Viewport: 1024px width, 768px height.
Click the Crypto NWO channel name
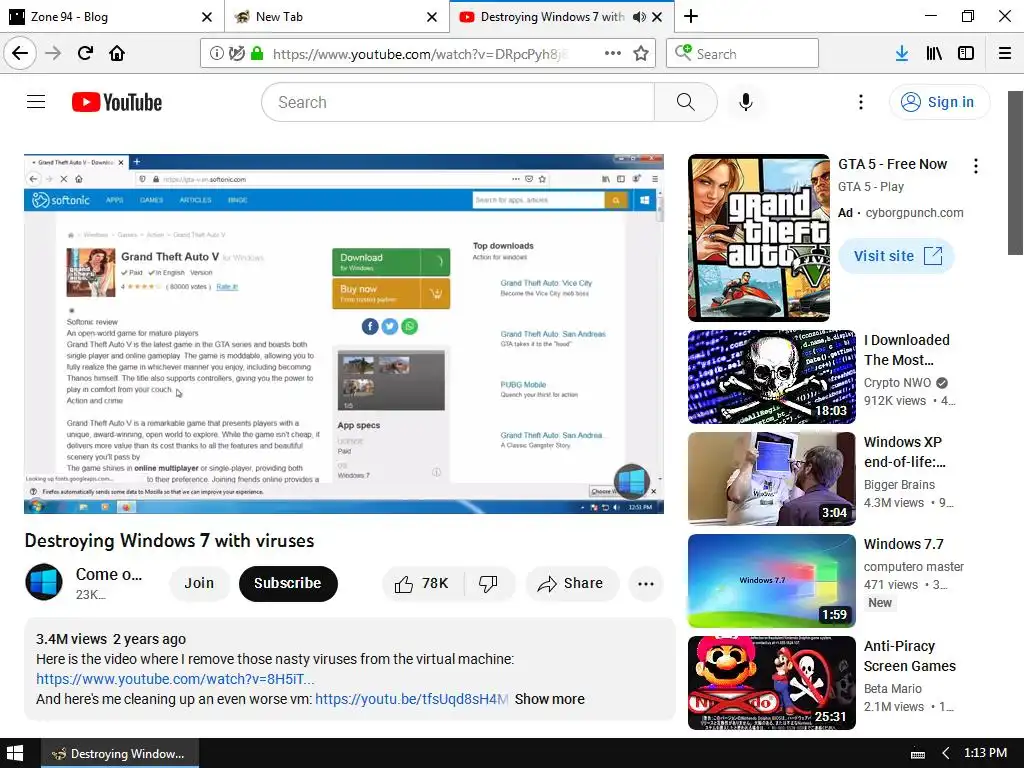pos(897,383)
